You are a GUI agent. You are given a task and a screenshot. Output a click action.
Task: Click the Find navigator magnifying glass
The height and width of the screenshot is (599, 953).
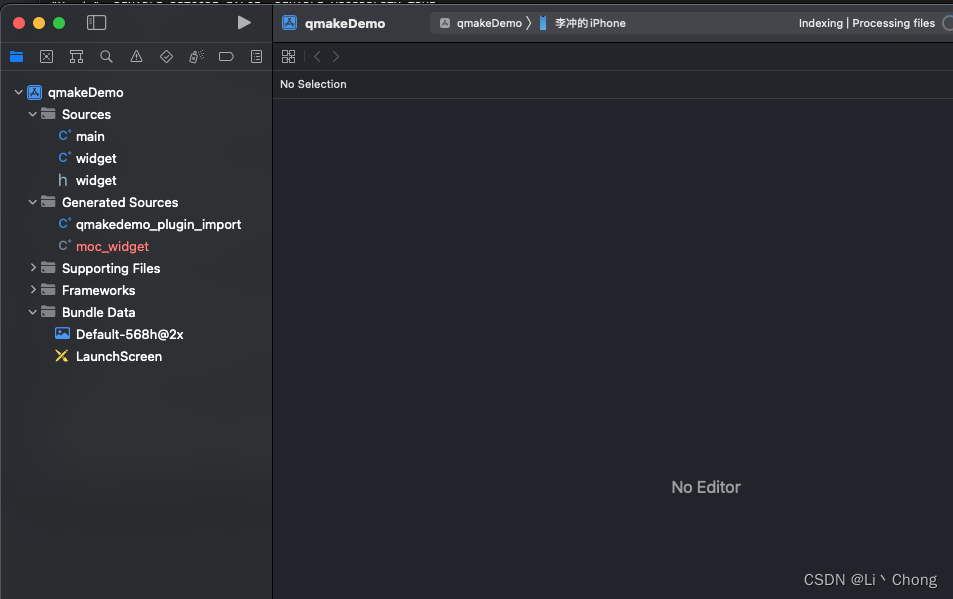pos(106,57)
